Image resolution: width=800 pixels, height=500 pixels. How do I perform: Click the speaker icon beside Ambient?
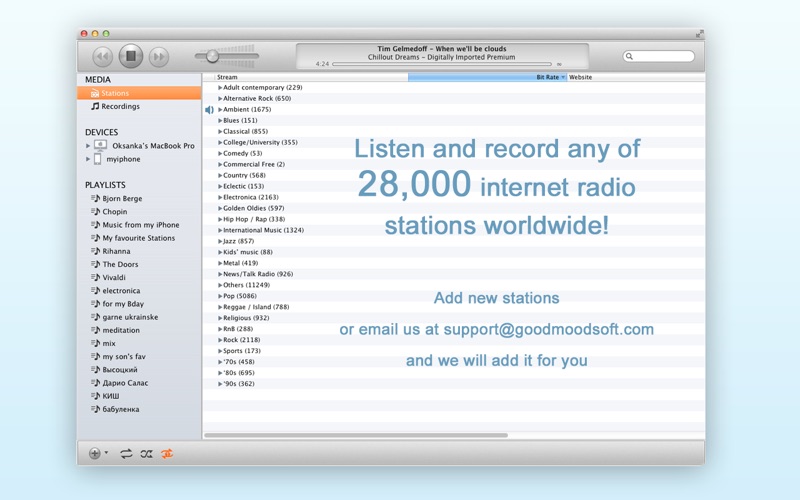210,110
